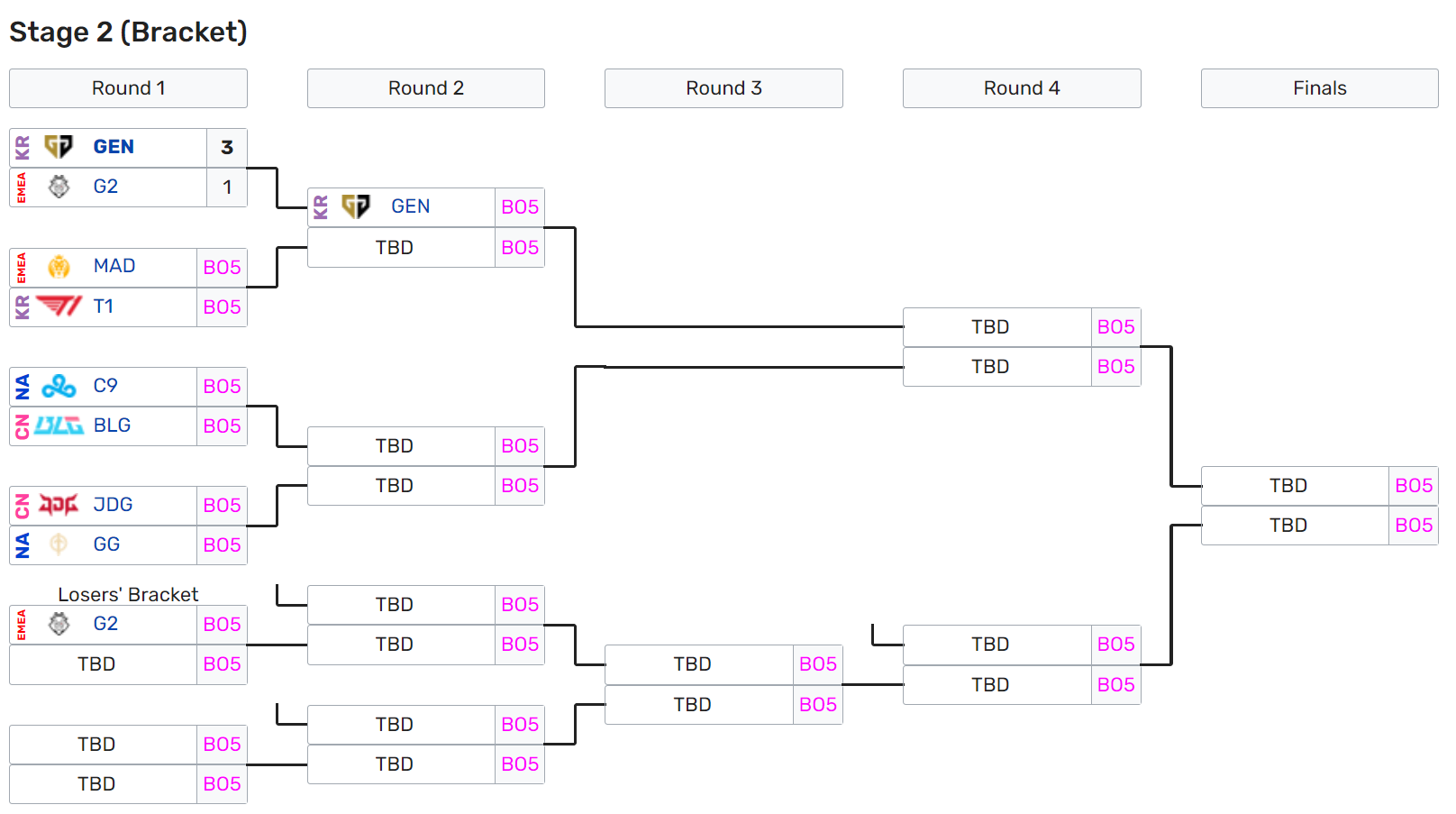Open the MAD team link

tap(114, 266)
